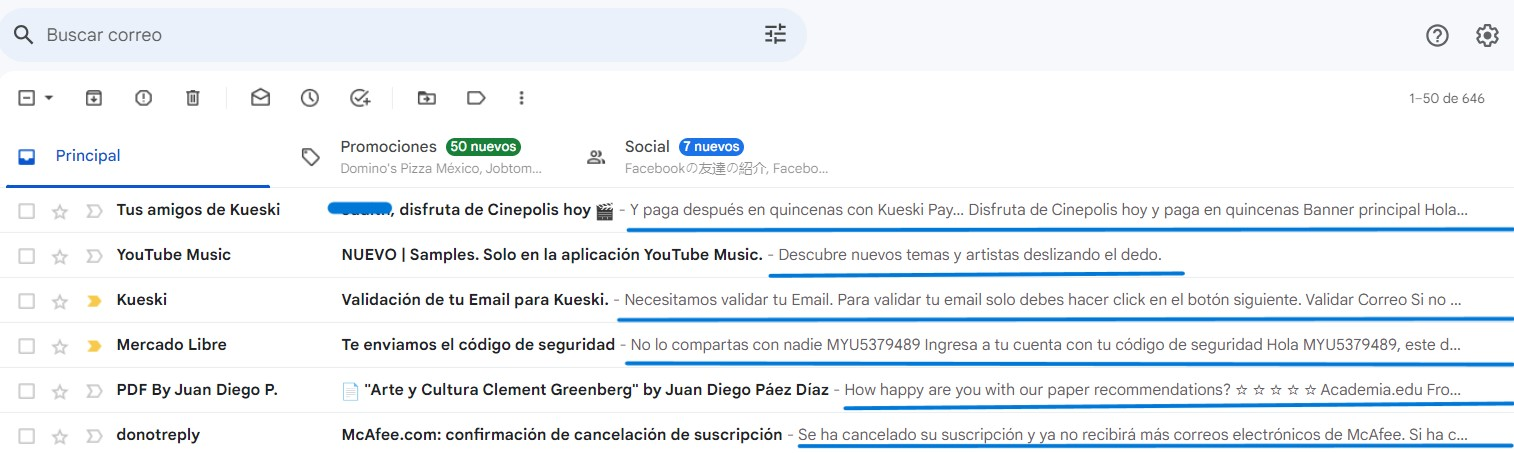Open search filter options icon
Image resolution: width=1514 pixels, height=453 pixels.
coord(776,35)
